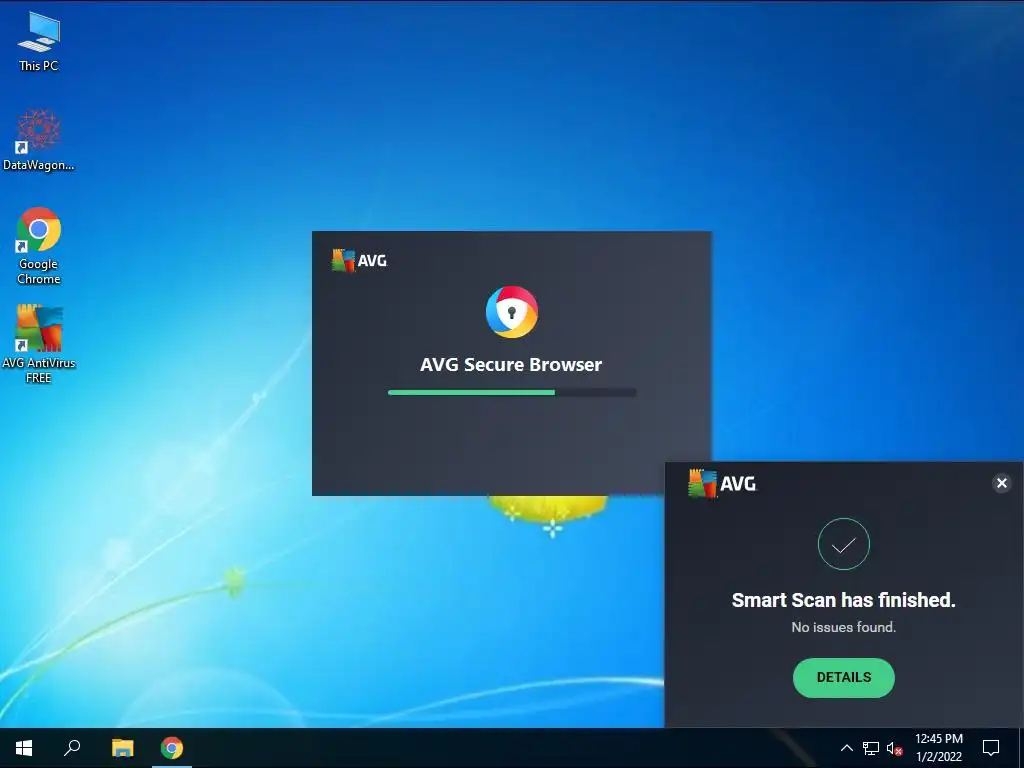Click the scan finished checkmark circle
This screenshot has height=768, width=1024.
pyautogui.click(x=843, y=544)
